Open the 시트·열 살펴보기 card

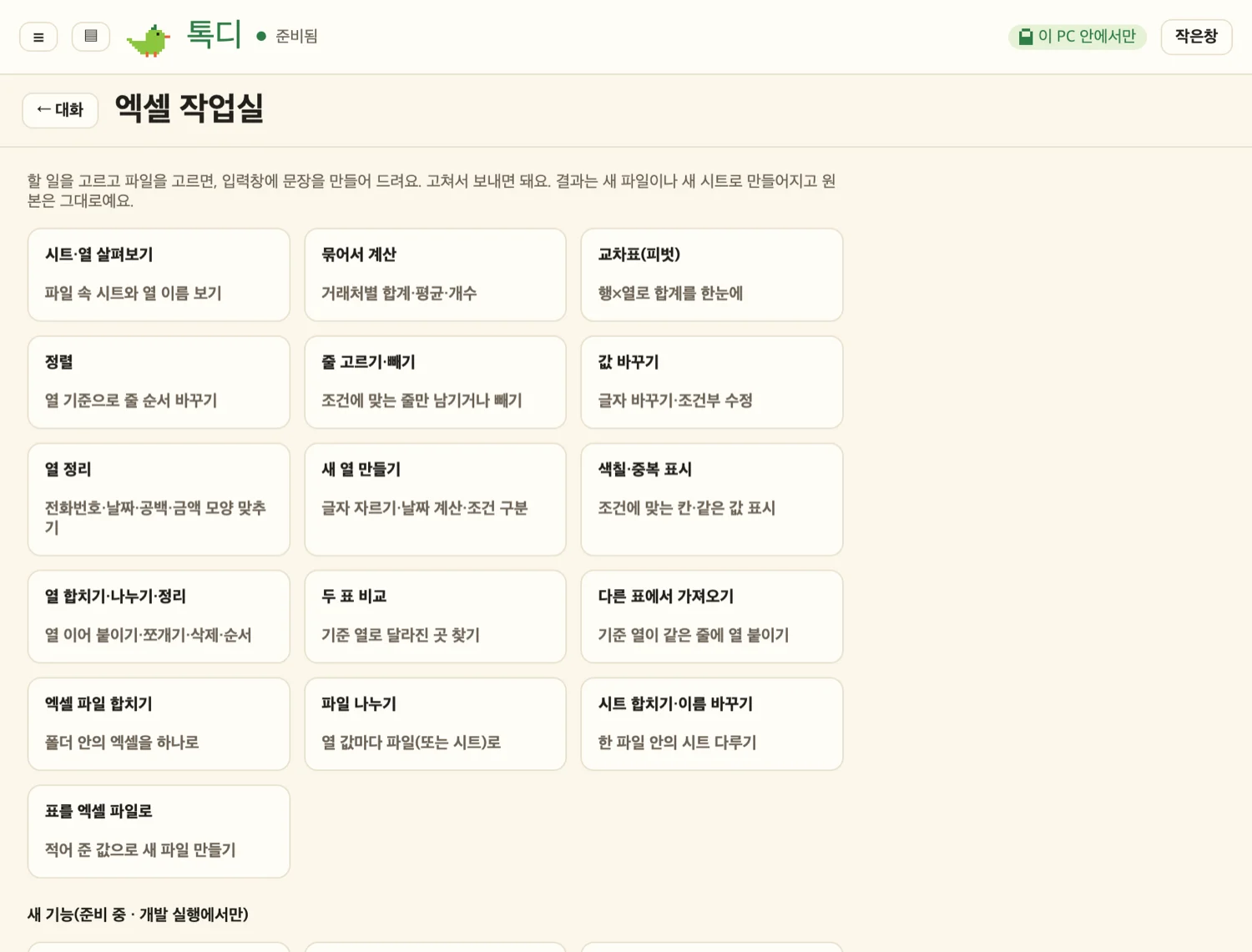(159, 275)
